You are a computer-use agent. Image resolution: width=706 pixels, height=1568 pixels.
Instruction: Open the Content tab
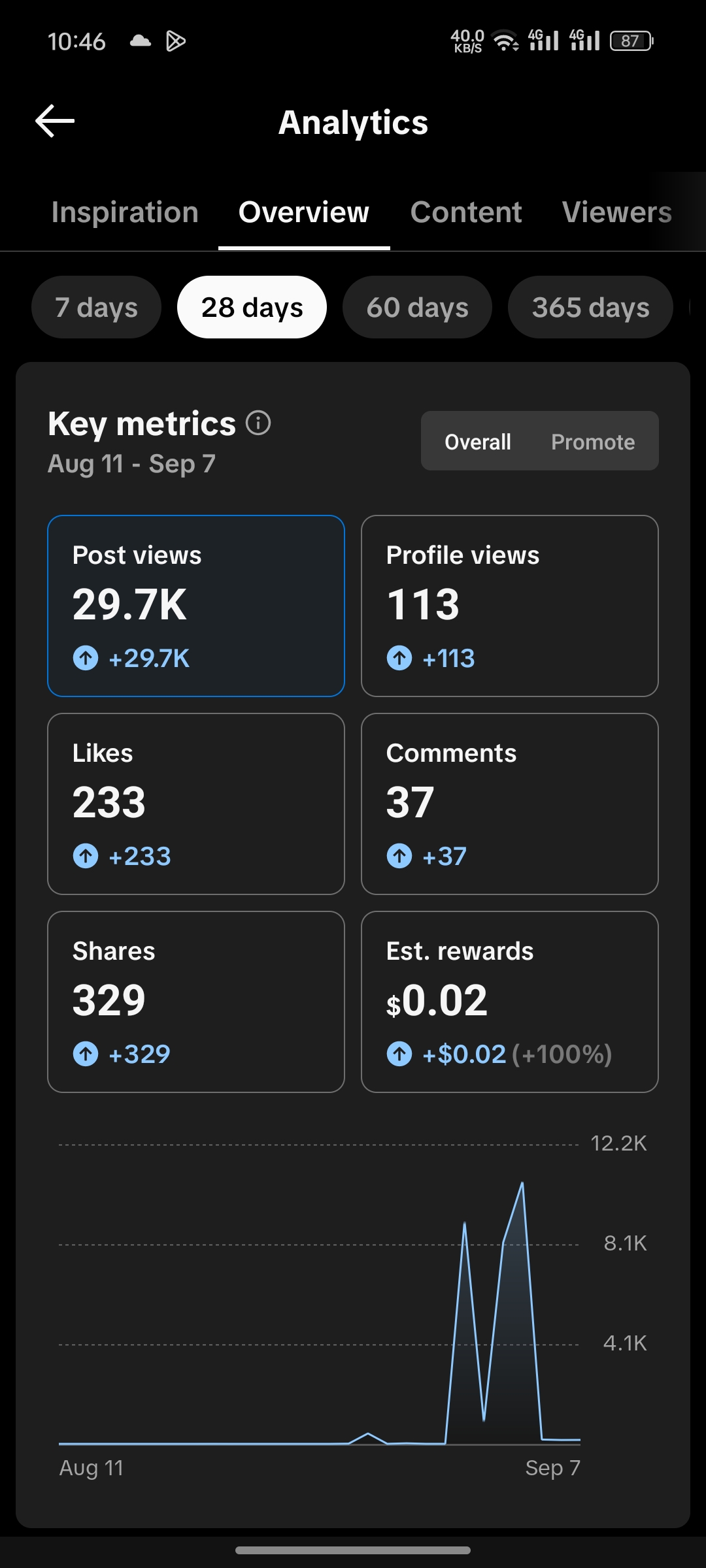click(x=466, y=212)
